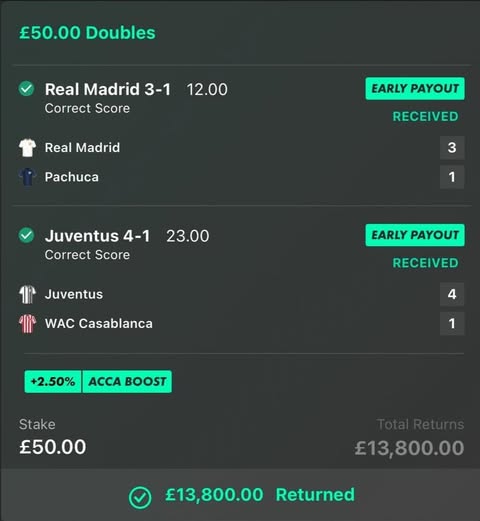Viewport: 480px width, 521px height.
Task: Click the £13,800.00 Returned footer bar
Action: (240, 495)
